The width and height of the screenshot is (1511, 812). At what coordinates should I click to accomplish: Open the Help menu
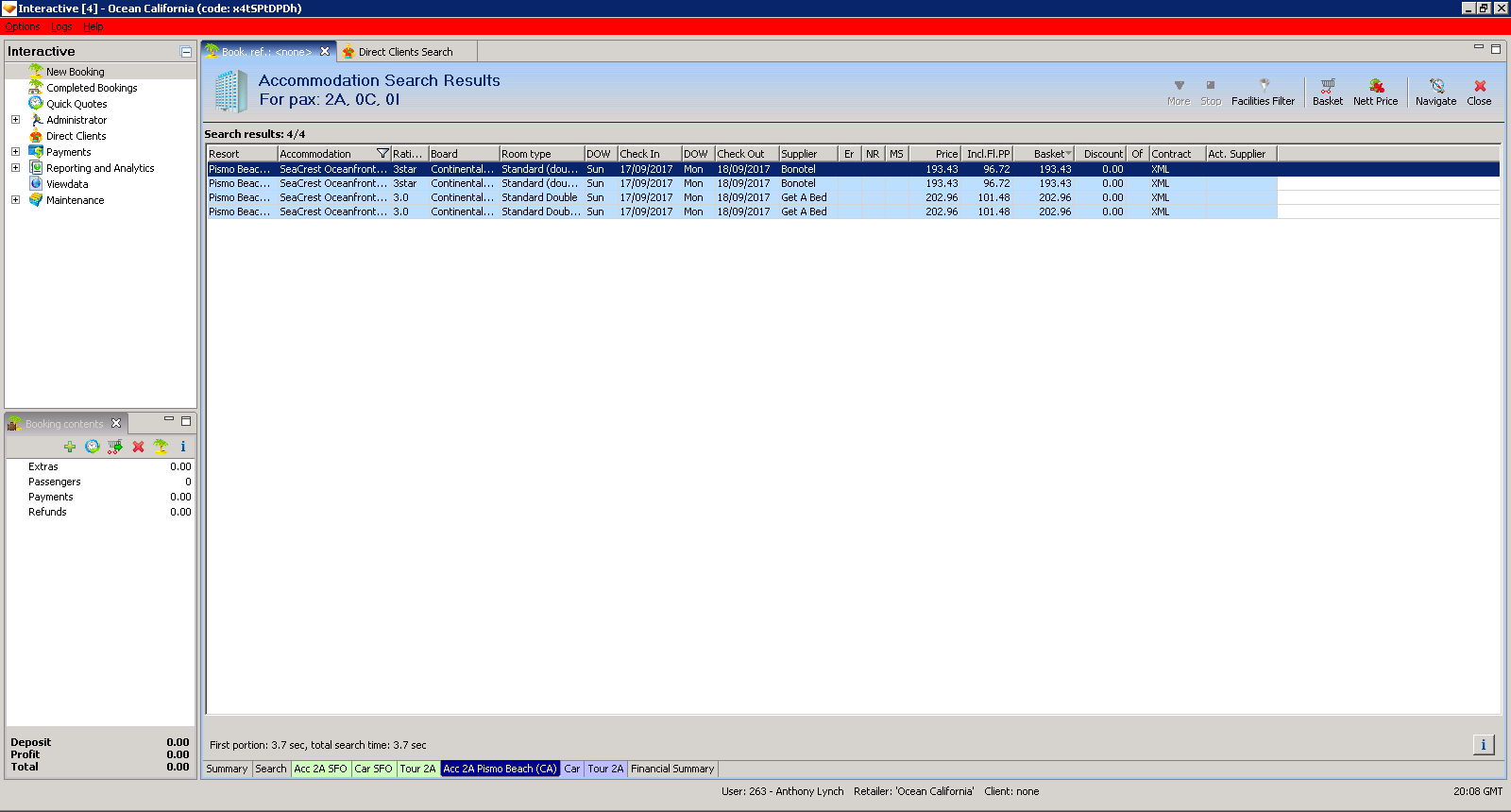click(93, 26)
